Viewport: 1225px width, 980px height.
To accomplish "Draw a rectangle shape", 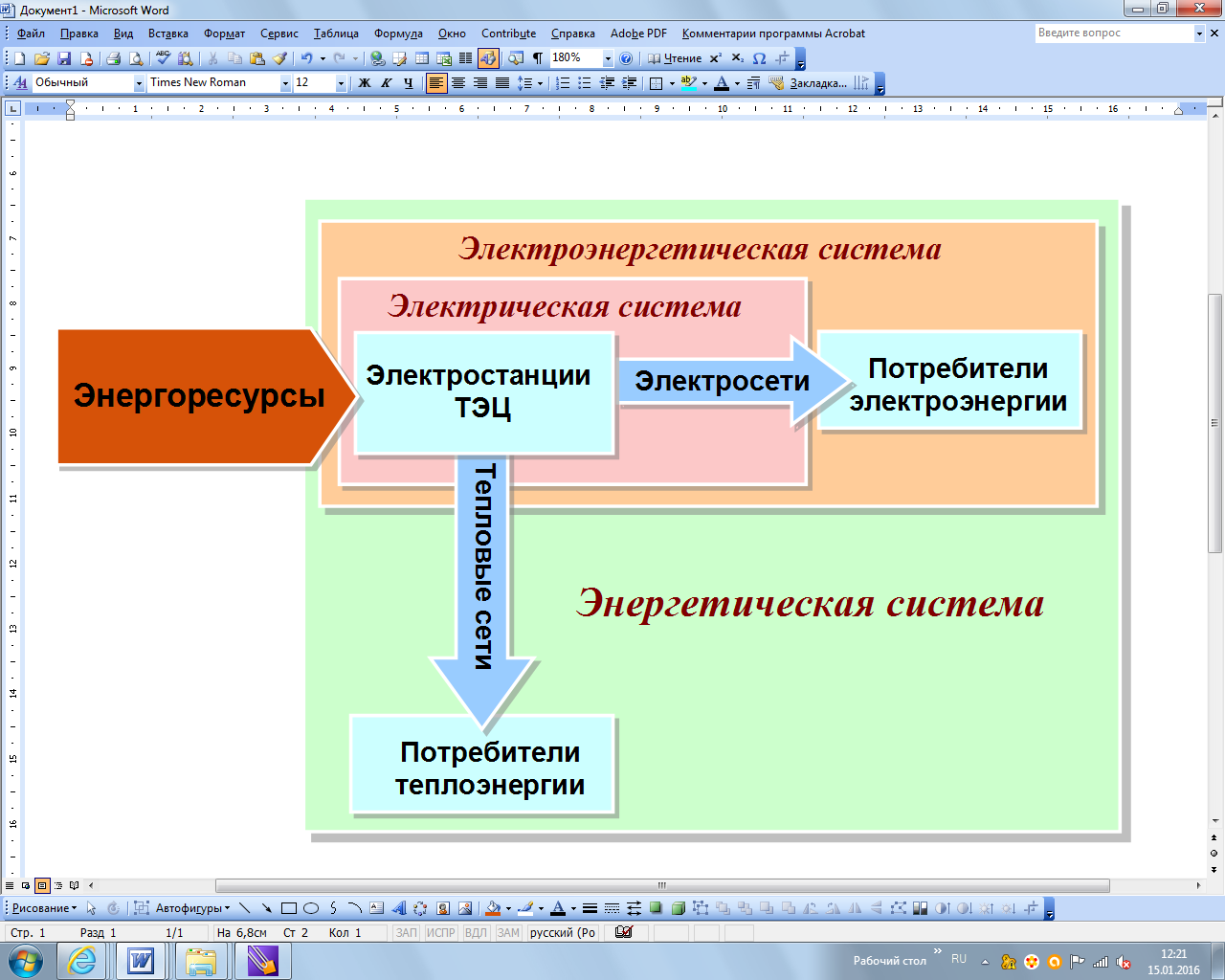I will coord(289,908).
